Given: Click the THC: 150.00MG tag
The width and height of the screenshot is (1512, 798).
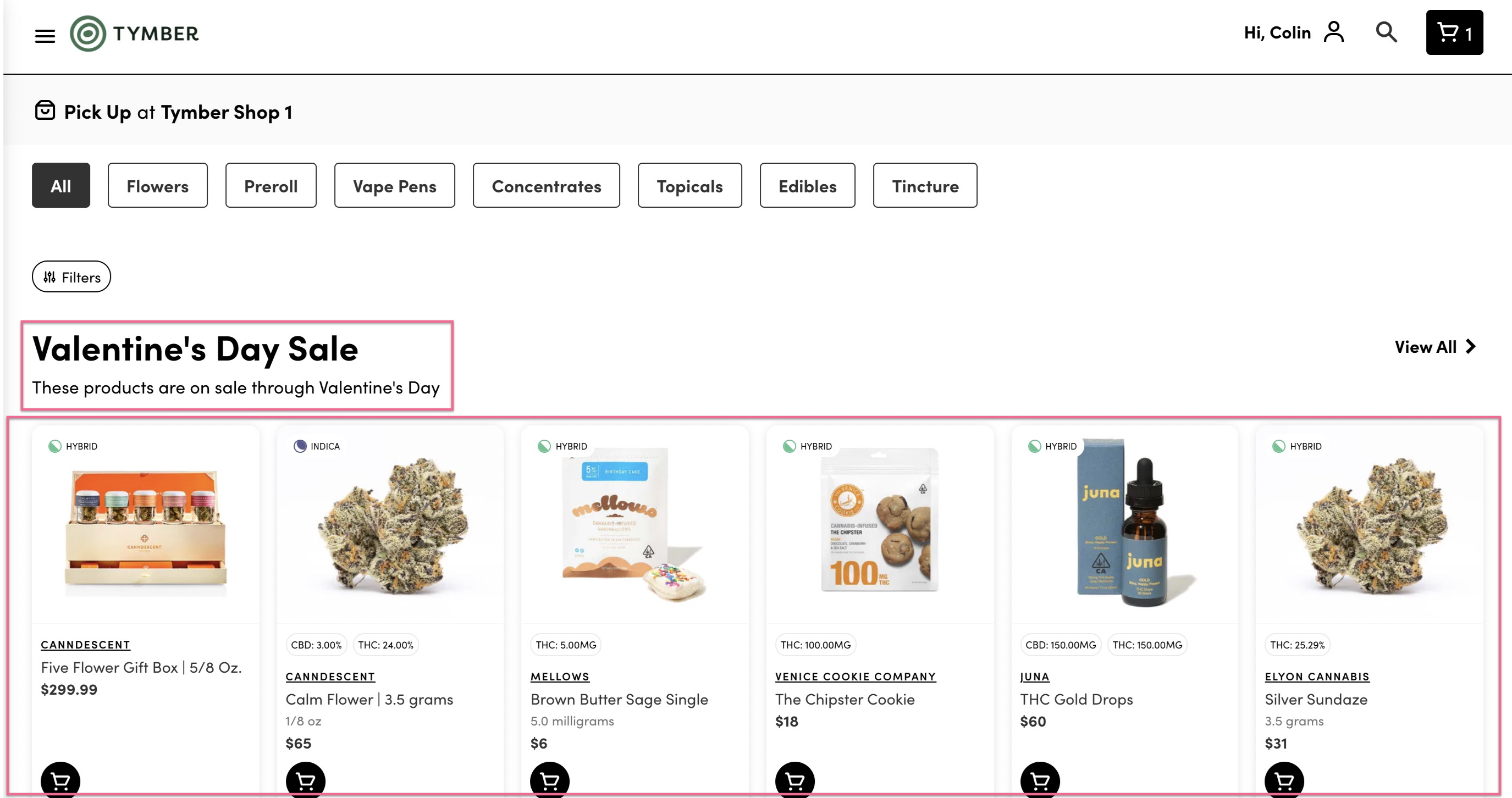Looking at the screenshot, I should (1147, 644).
